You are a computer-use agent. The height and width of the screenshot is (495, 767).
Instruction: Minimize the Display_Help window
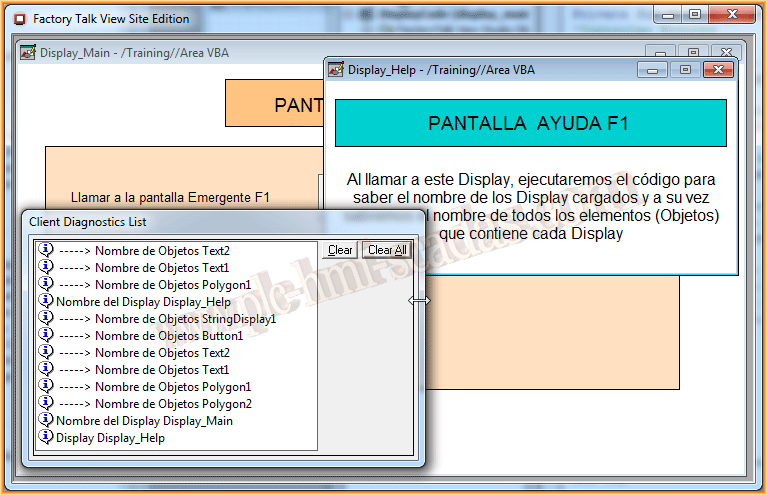pyautogui.click(x=653, y=70)
